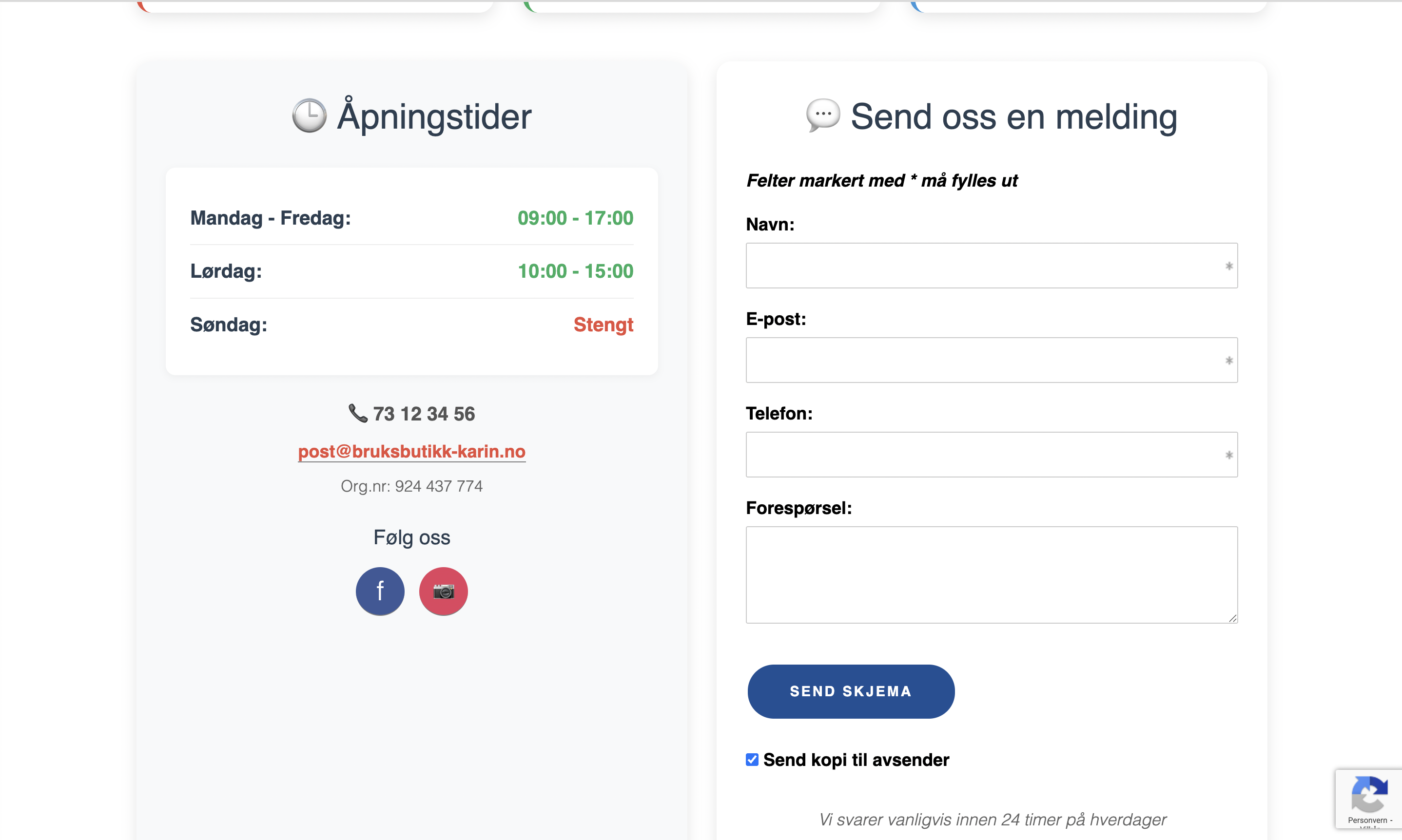Click the Send kopi til avsender label
The image size is (1402, 840).
[856, 760]
